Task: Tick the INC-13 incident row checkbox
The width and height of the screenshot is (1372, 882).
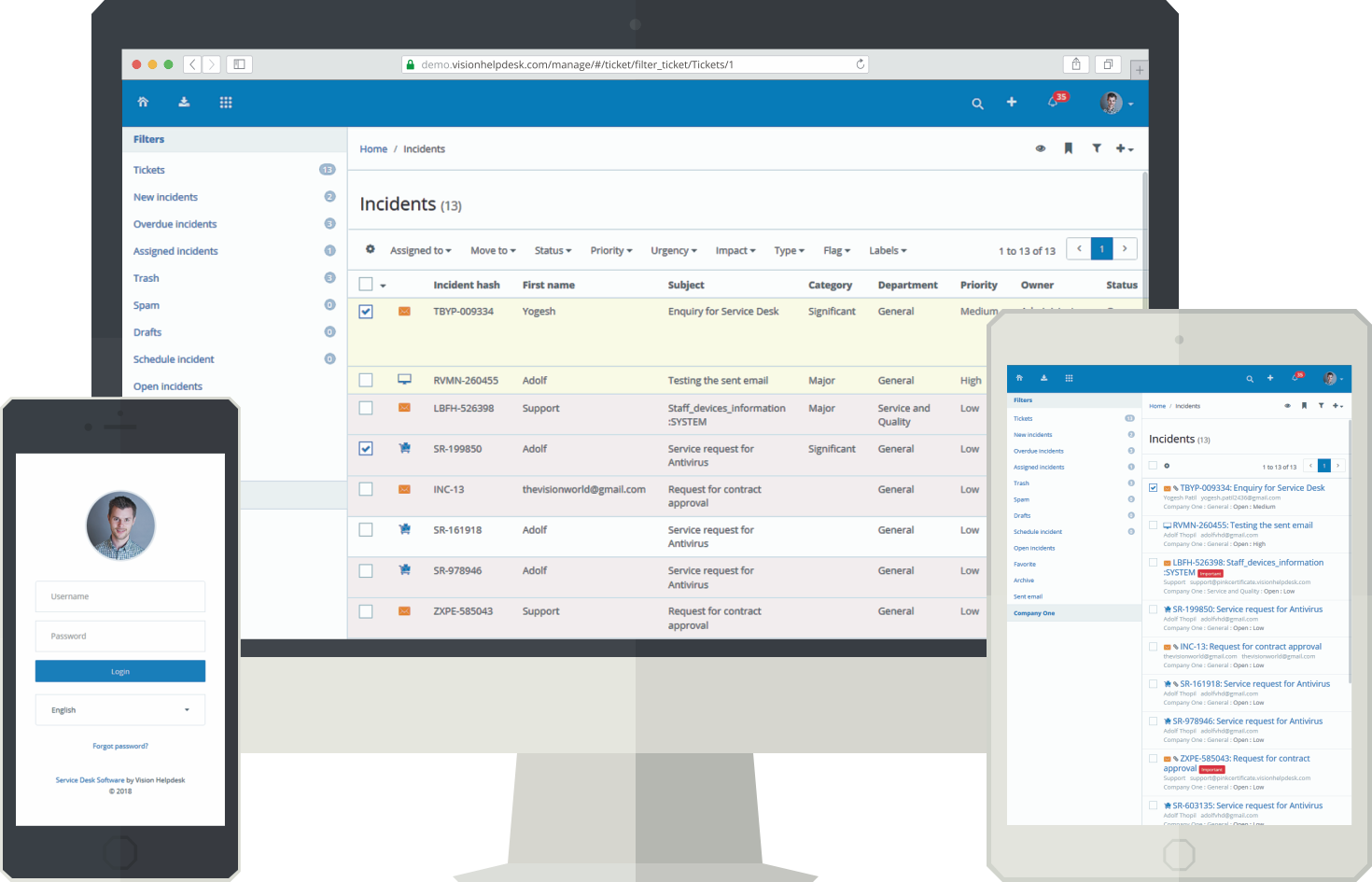Action: (366, 489)
